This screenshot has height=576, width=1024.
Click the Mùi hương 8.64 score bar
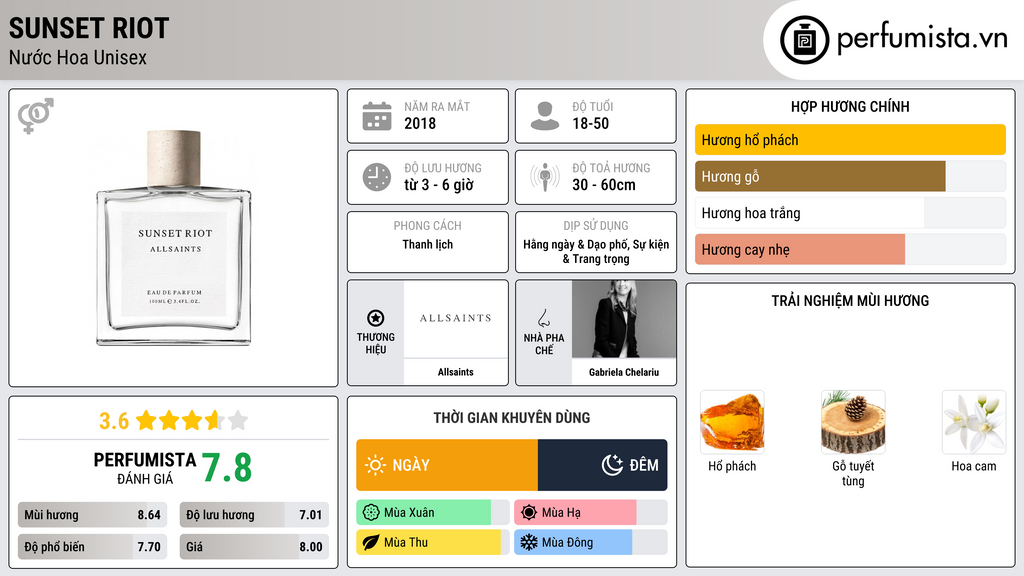point(93,515)
